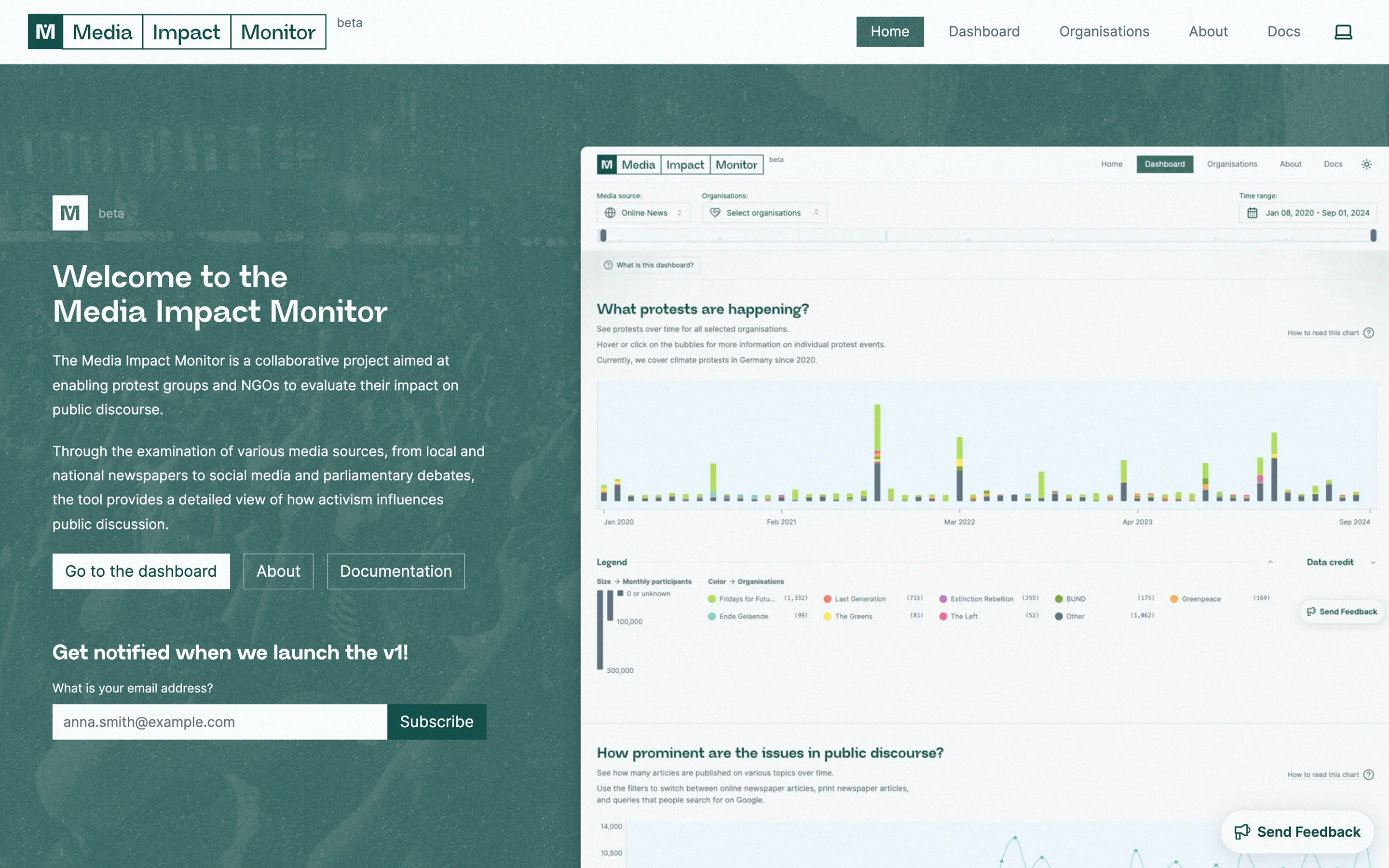Click 'Get notified when we launch the v1!'

pyautogui.click(x=230, y=653)
